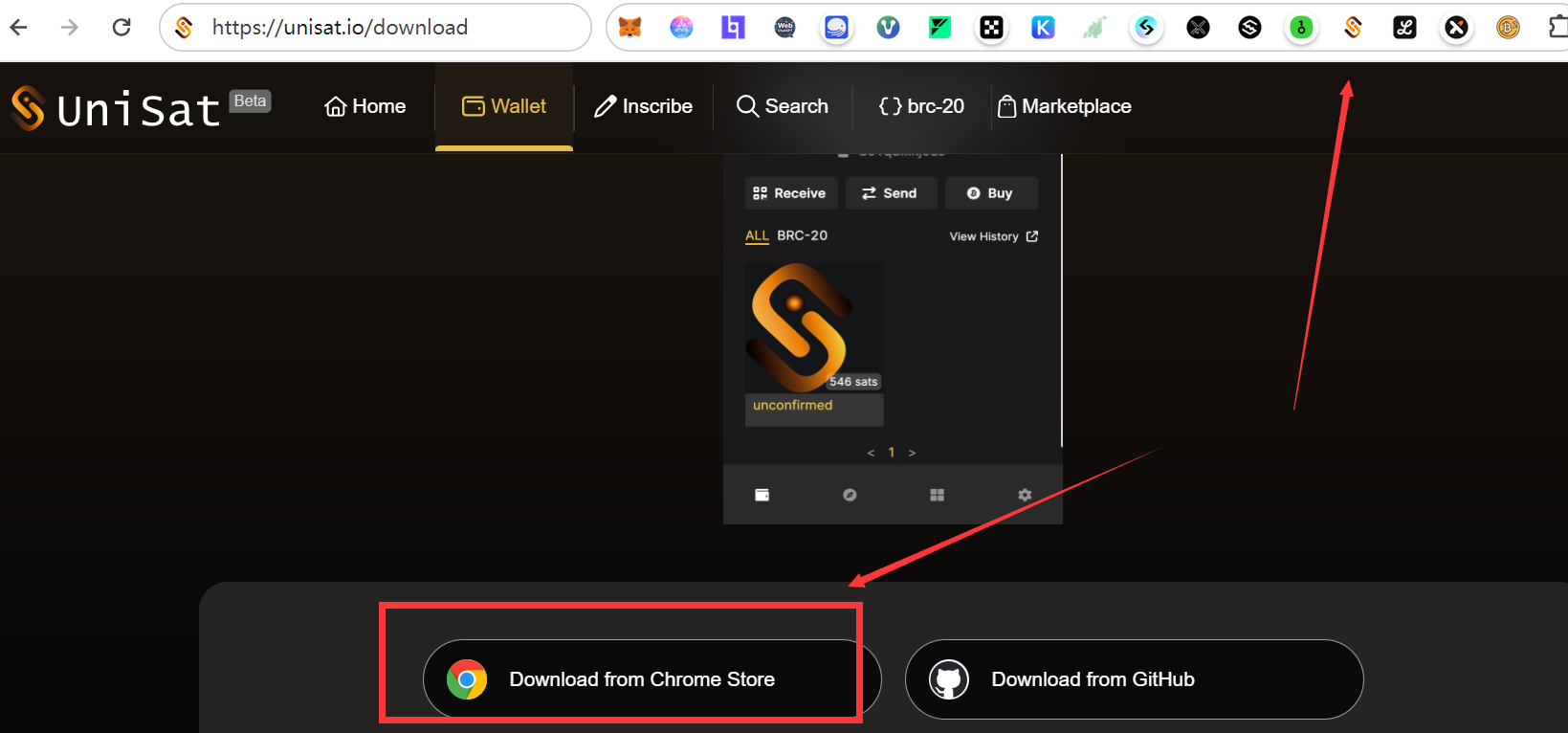Go back with the browser back arrow
The height and width of the screenshot is (733, 1568).
(x=19, y=27)
